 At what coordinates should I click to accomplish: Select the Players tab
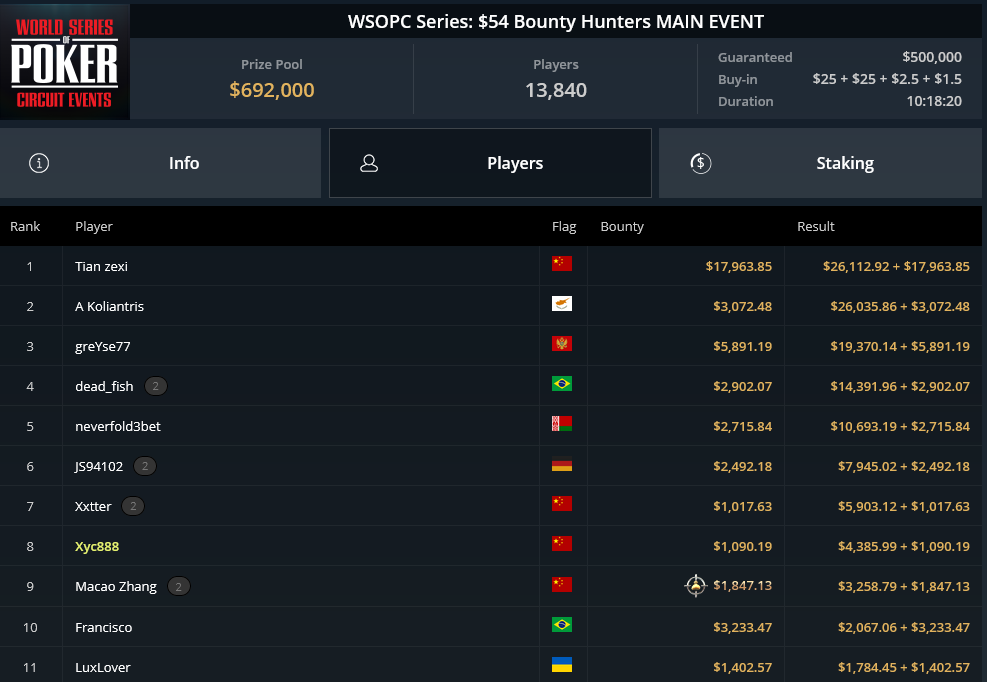click(490, 163)
